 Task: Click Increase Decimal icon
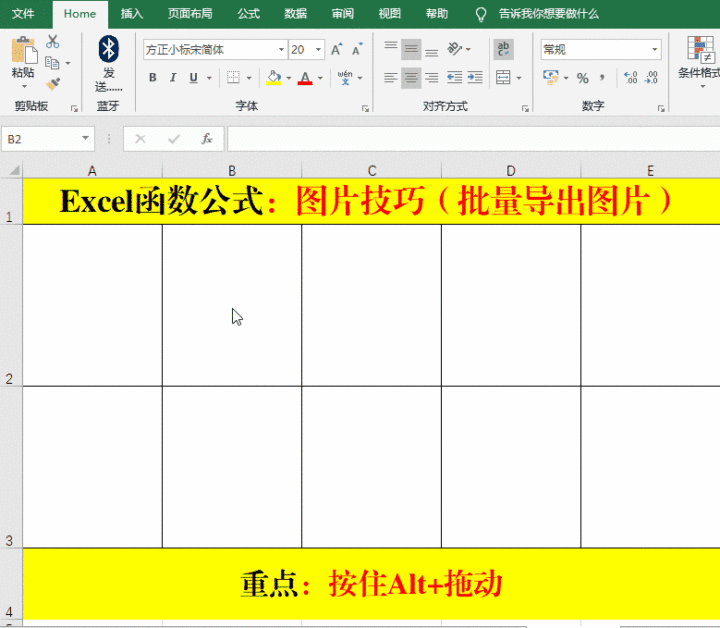[630, 78]
